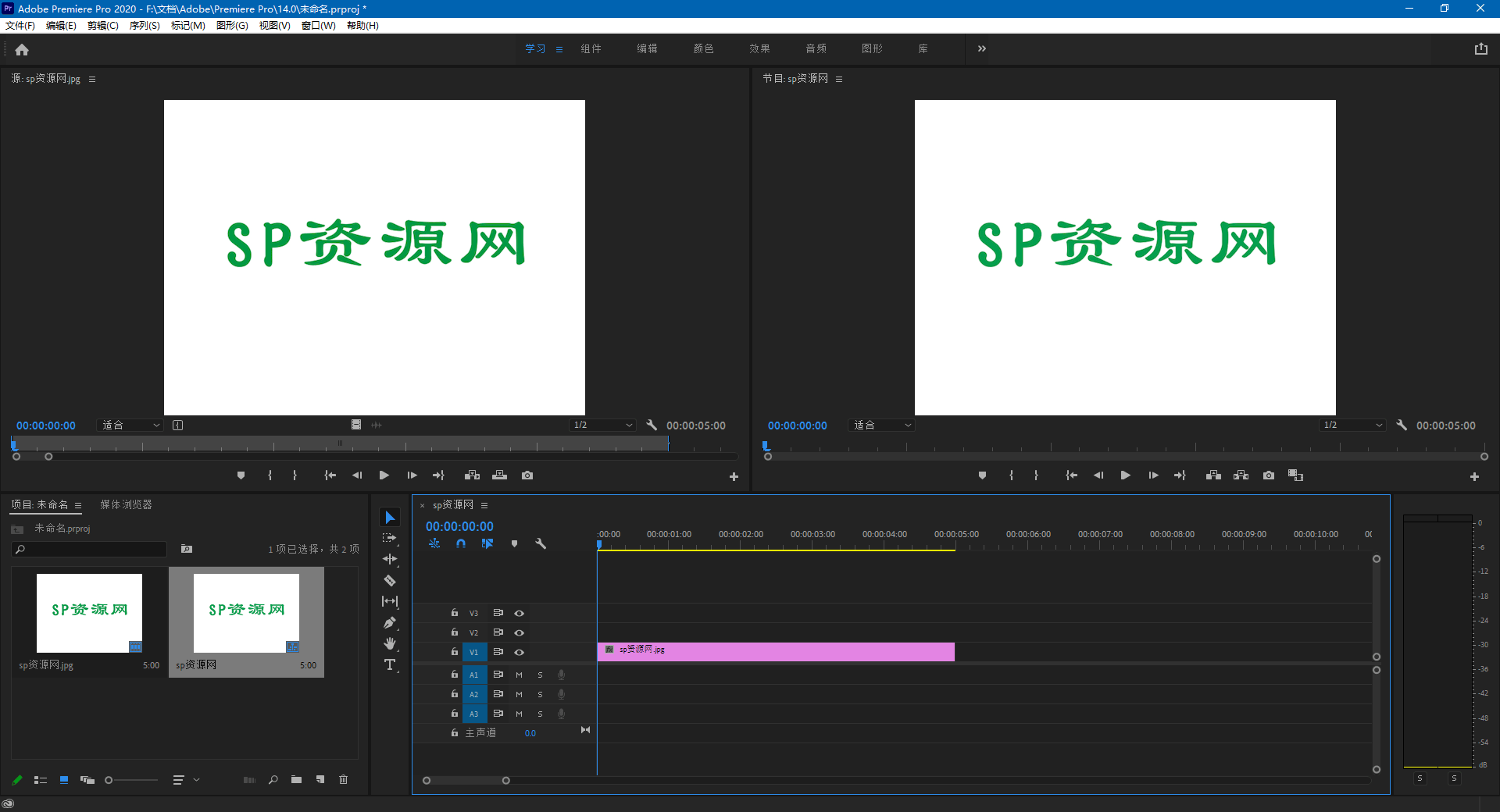Adjust Project panel thumbnail zoom slider
The height and width of the screenshot is (812, 1500).
131,780
